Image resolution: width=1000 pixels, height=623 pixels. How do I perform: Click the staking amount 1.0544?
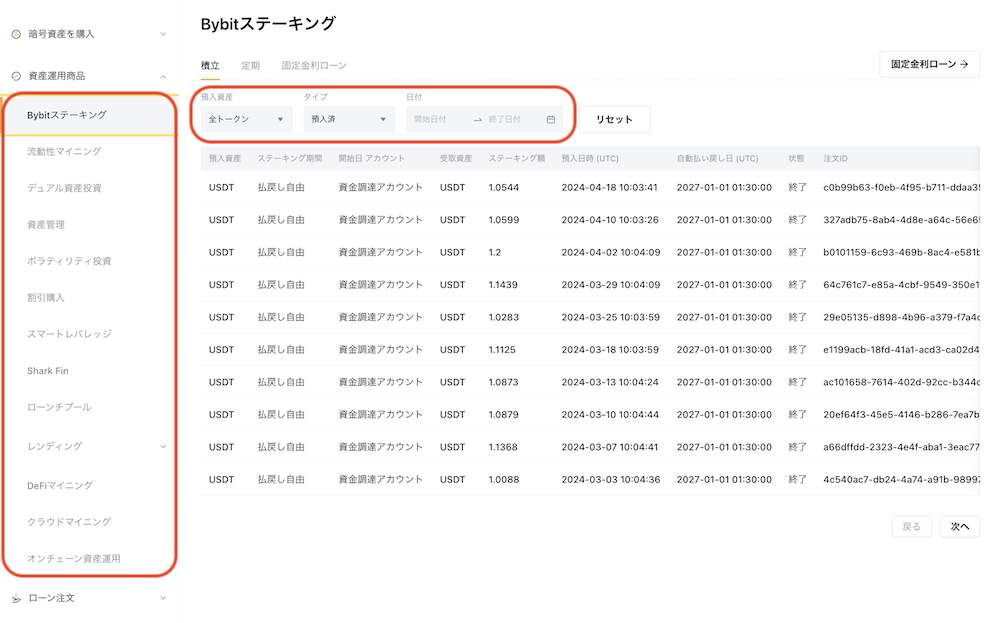[504, 187]
